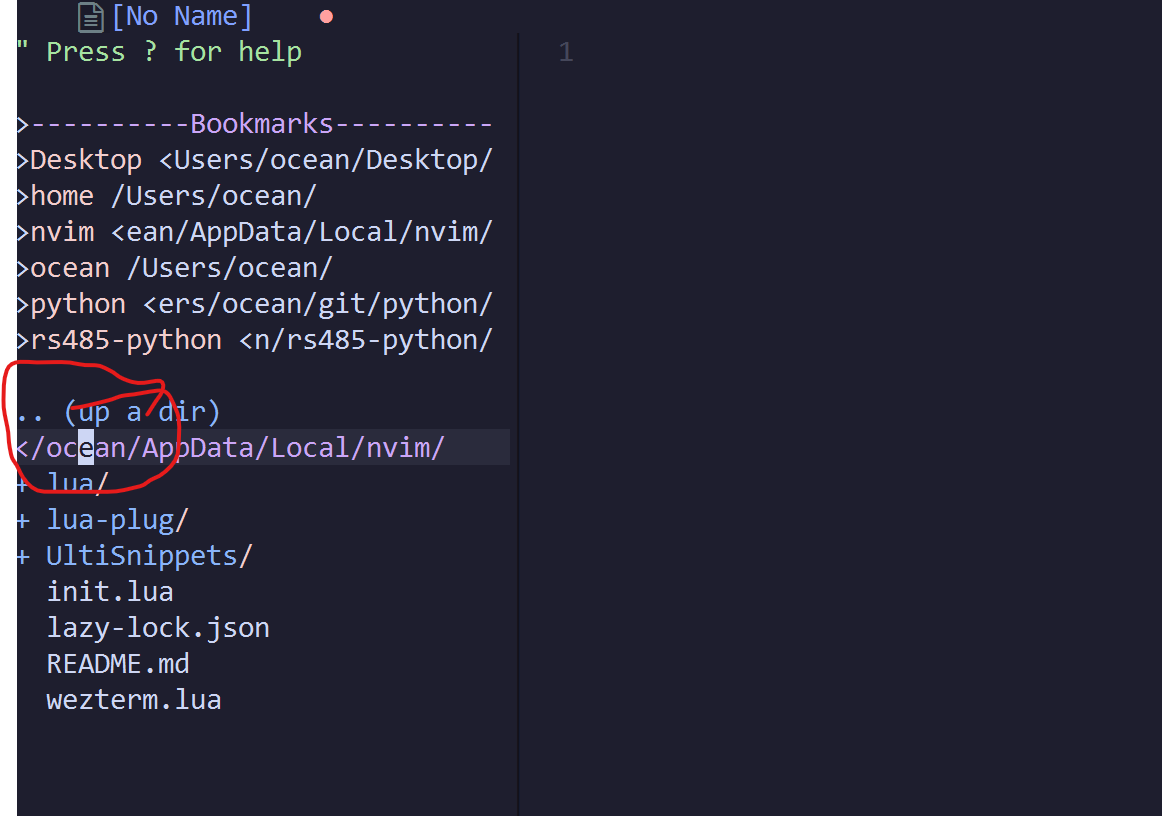
Task: Click the 'Press ? for help' line
Action: point(159,52)
